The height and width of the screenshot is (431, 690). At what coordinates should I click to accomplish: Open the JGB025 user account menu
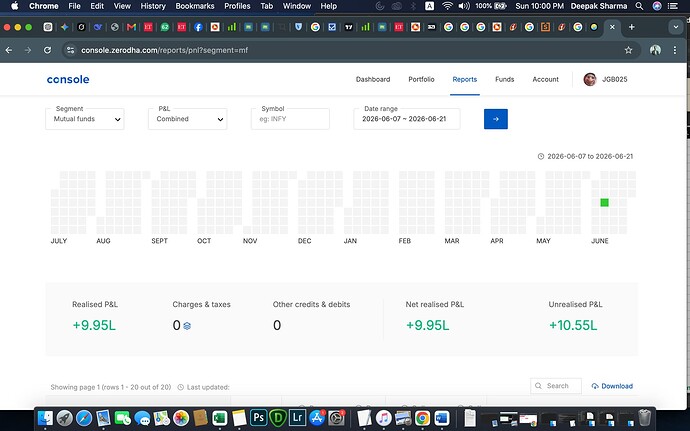(x=606, y=79)
